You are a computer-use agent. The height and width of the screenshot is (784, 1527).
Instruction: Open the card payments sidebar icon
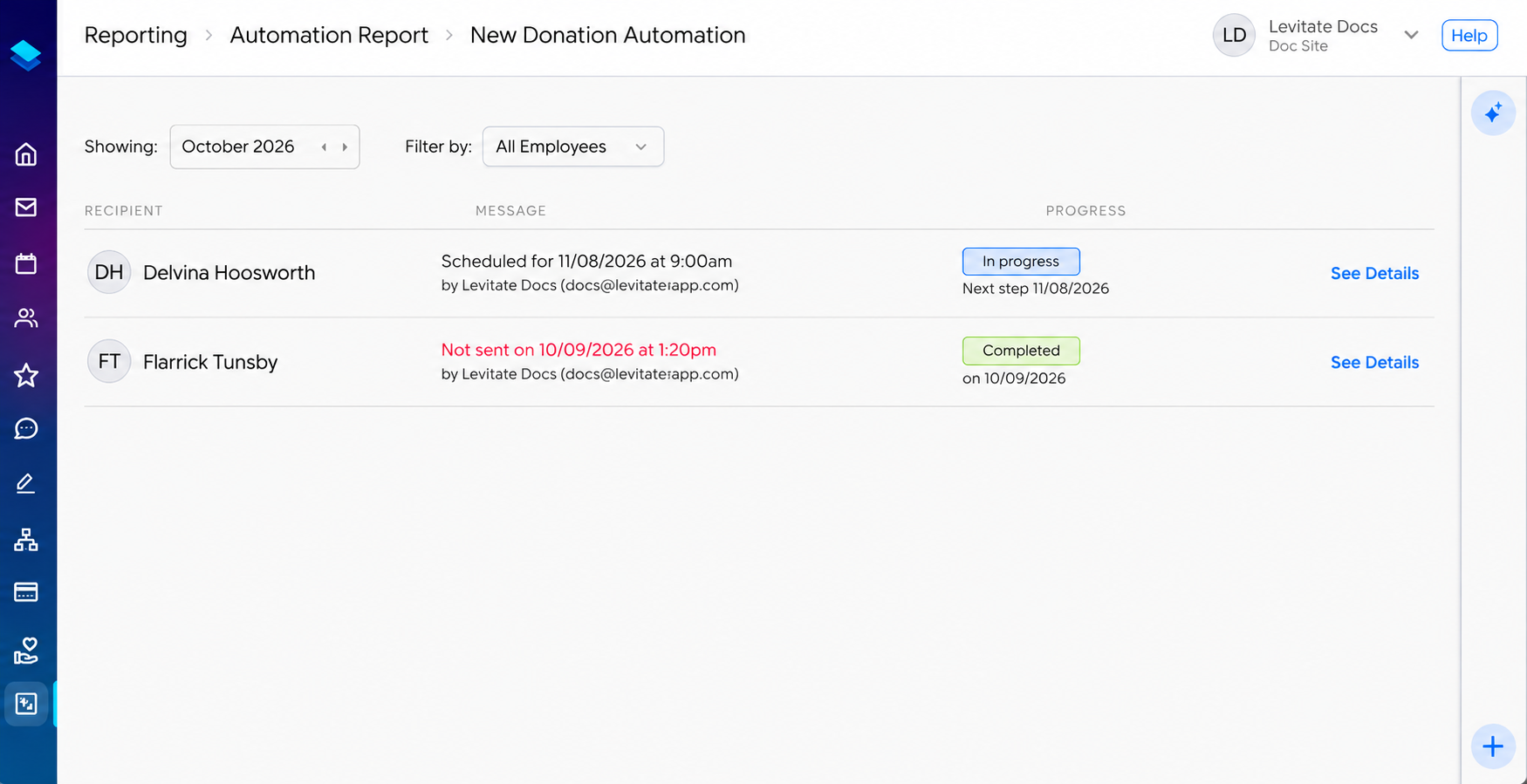(26, 592)
